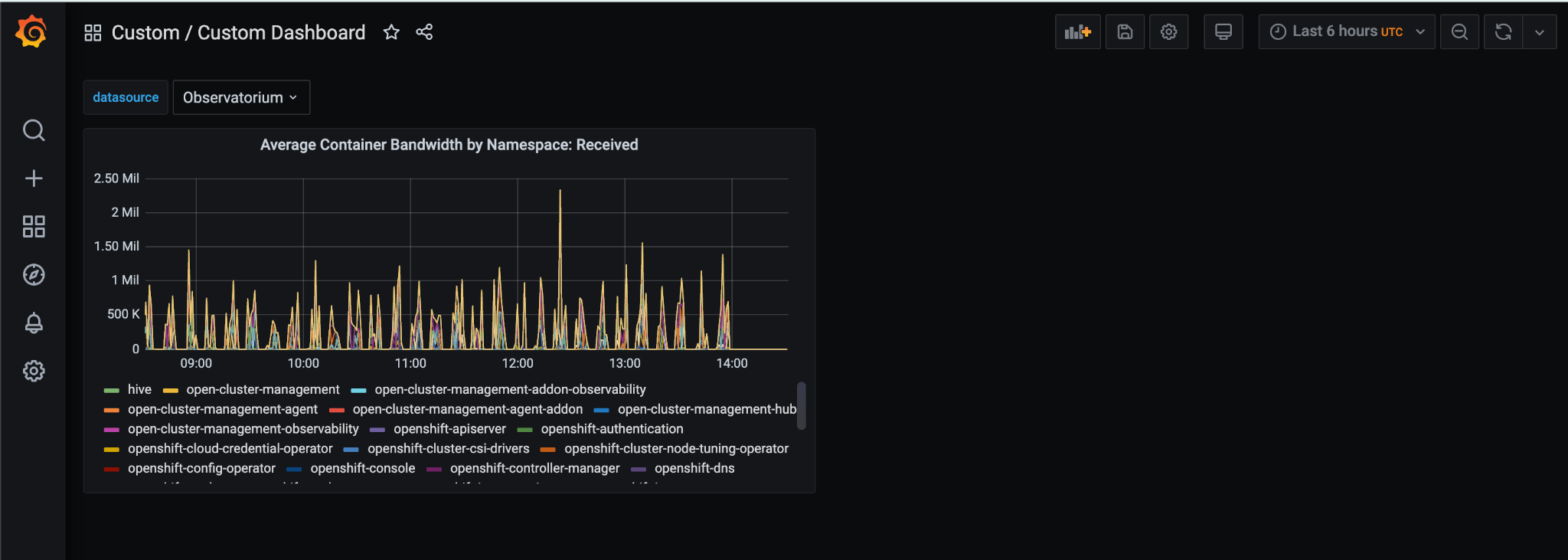Image resolution: width=1568 pixels, height=560 pixels.
Task: Open the search dashboards icon in sidebar
Action: (34, 130)
